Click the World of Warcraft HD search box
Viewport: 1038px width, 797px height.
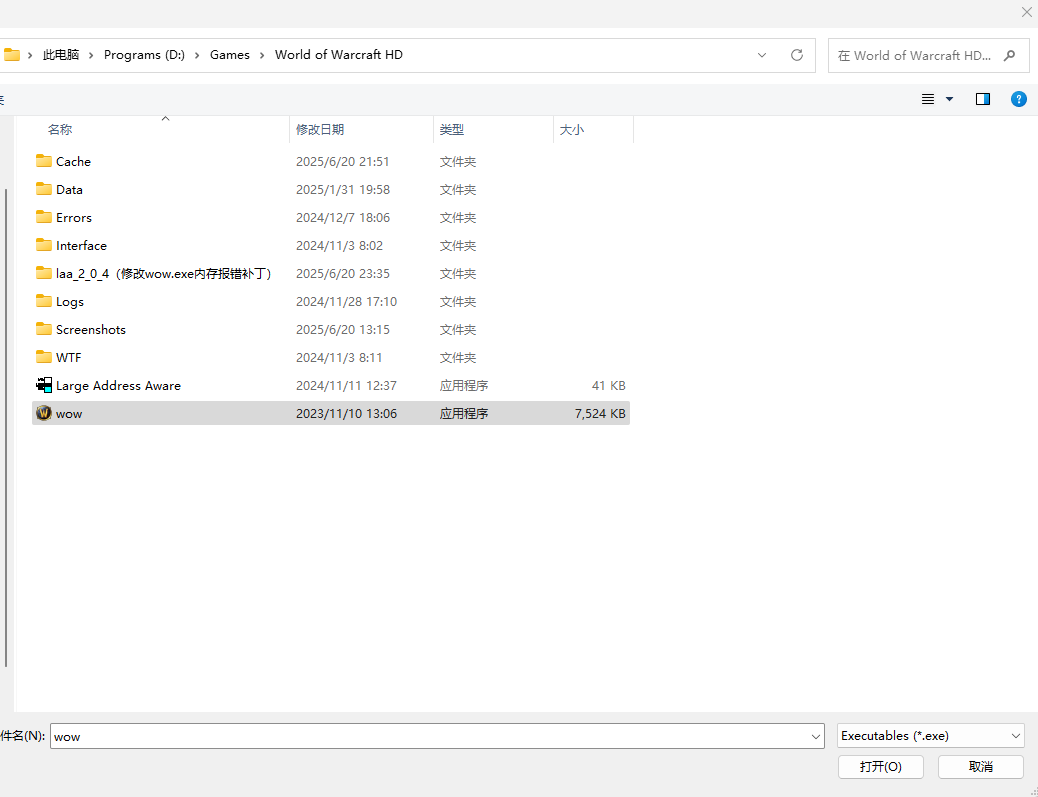coord(928,56)
